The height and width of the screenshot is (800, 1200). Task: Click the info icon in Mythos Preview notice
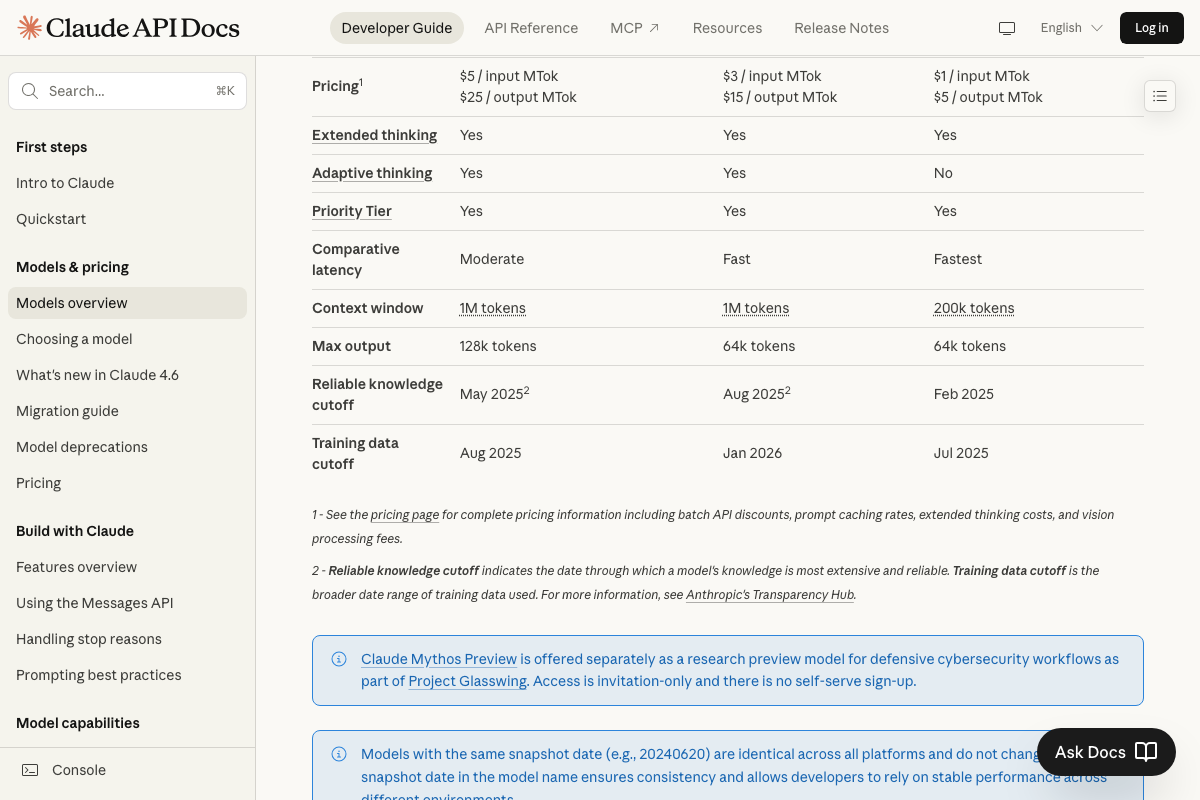click(x=339, y=659)
